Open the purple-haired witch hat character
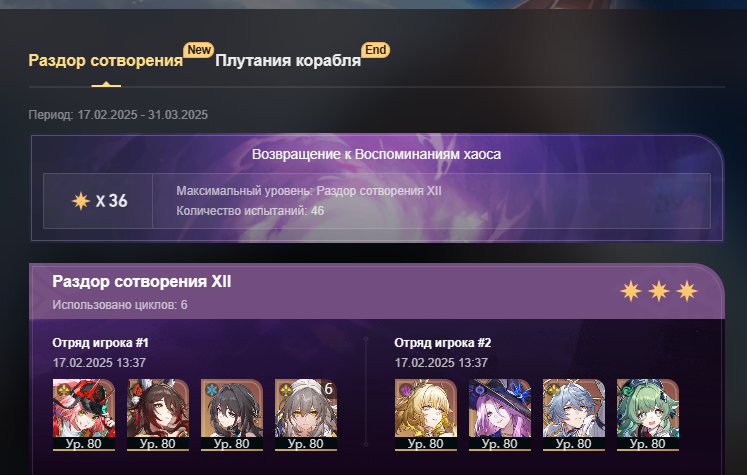The height and width of the screenshot is (475, 747). (x=500, y=414)
